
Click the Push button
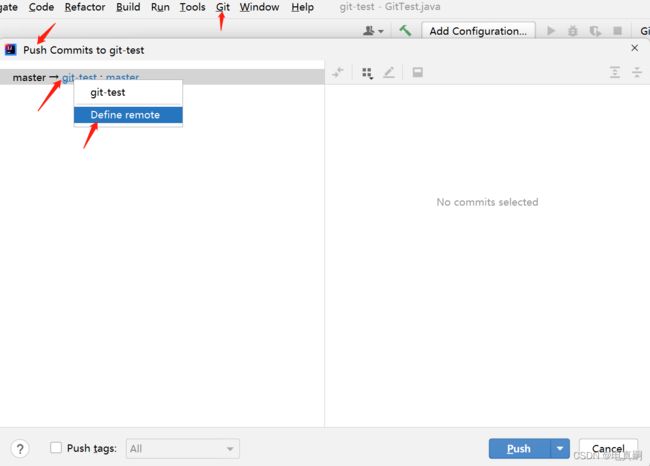[519, 449]
